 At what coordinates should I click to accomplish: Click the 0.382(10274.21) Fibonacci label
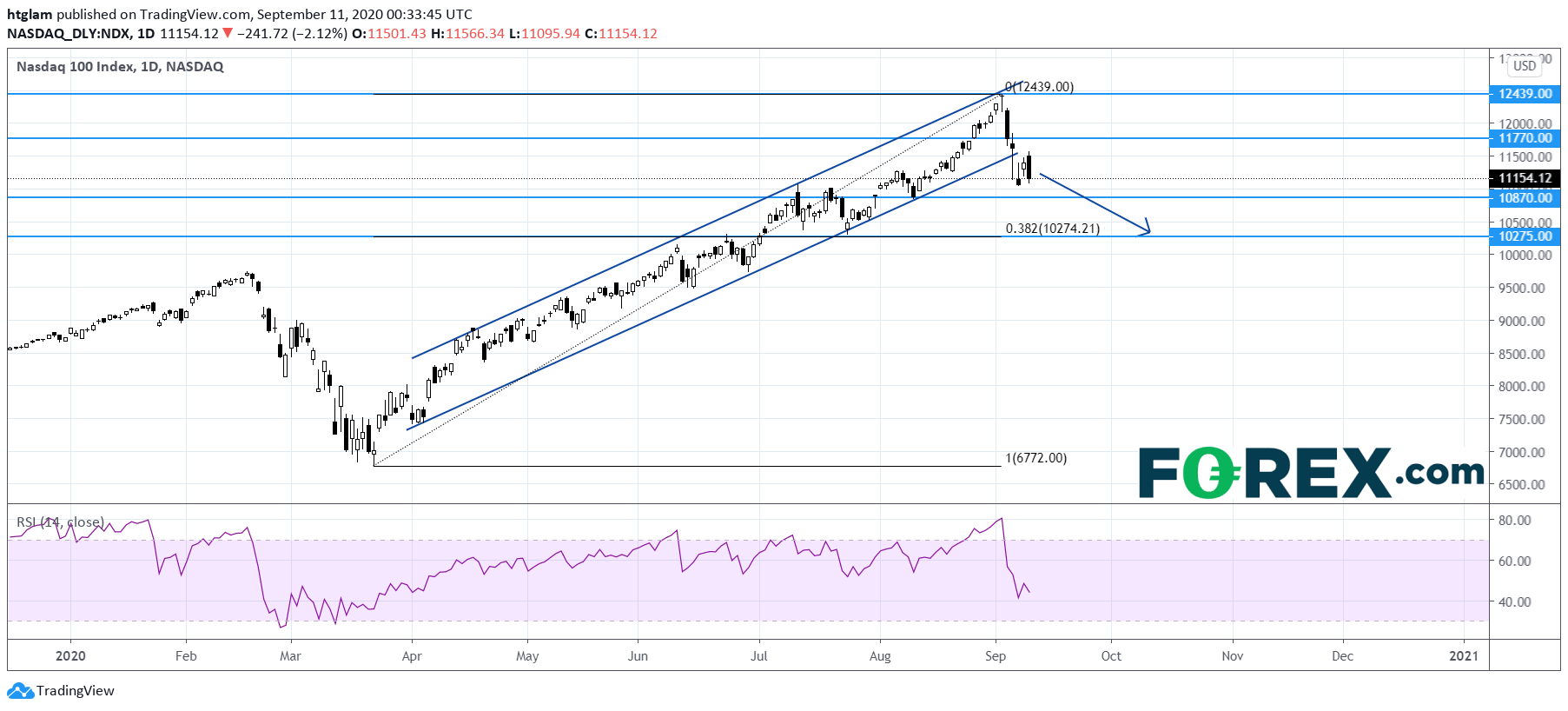pyautogui.click(x=1052, y=229)
